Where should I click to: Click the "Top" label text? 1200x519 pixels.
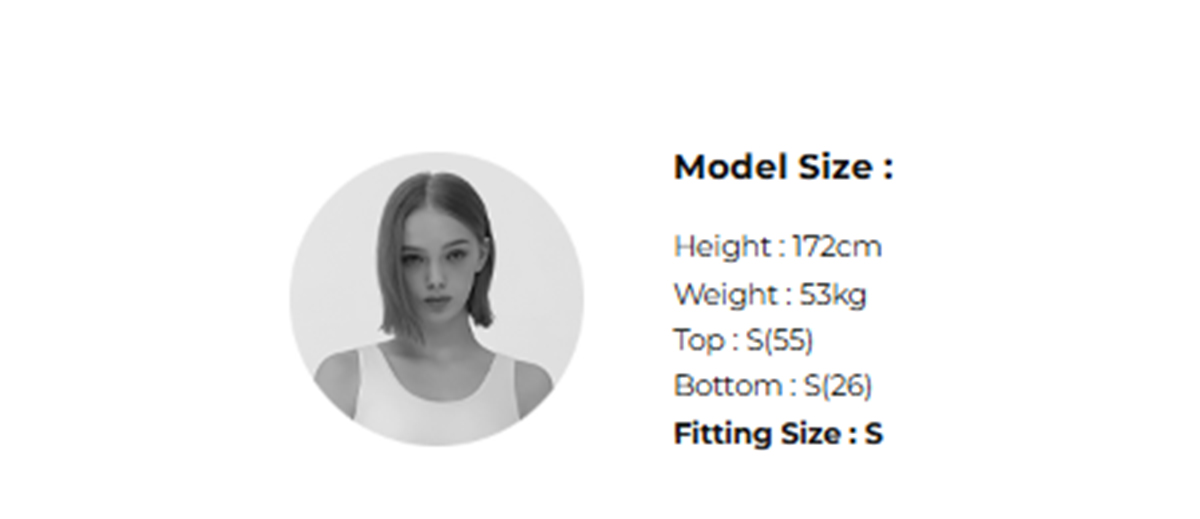pyautogui.click(x=698, y=340)
